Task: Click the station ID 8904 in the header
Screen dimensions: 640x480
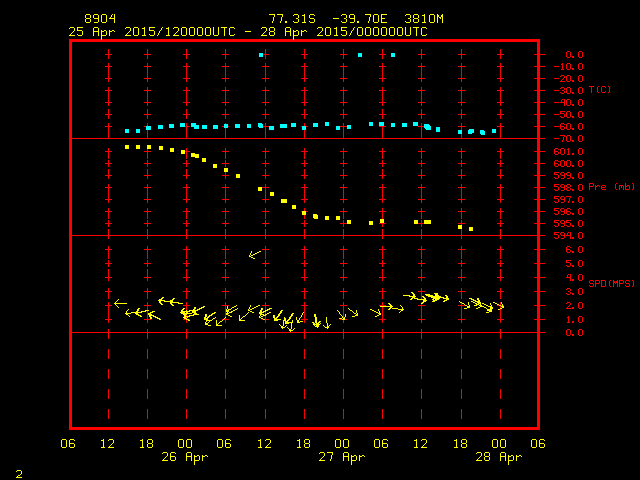Action: pyautogui.click(x=100, y=19)
